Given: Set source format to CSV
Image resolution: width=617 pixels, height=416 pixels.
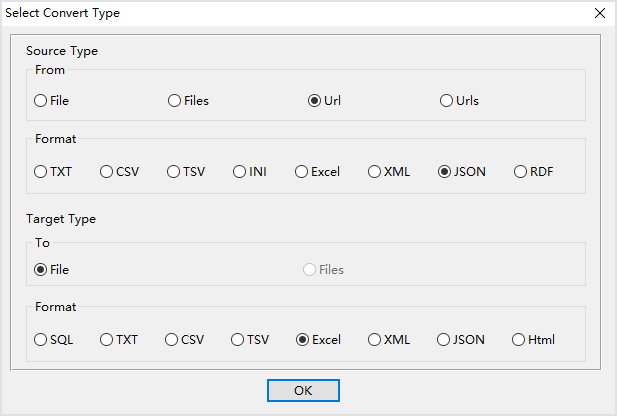Looking at the screenshot, I should pos(107,172).
